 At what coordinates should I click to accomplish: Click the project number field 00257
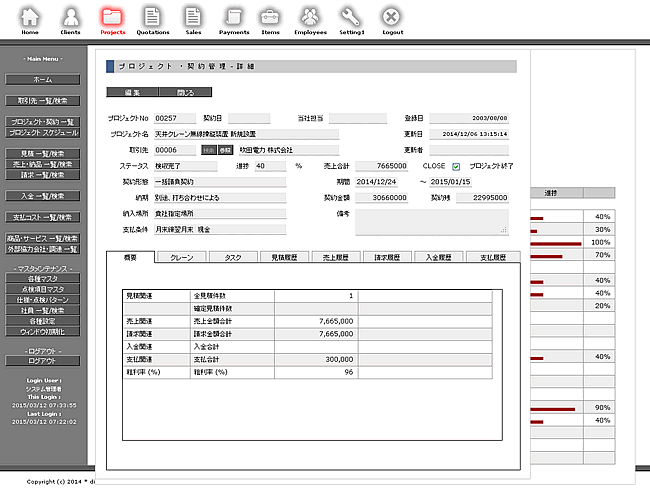tap(175, 119)
